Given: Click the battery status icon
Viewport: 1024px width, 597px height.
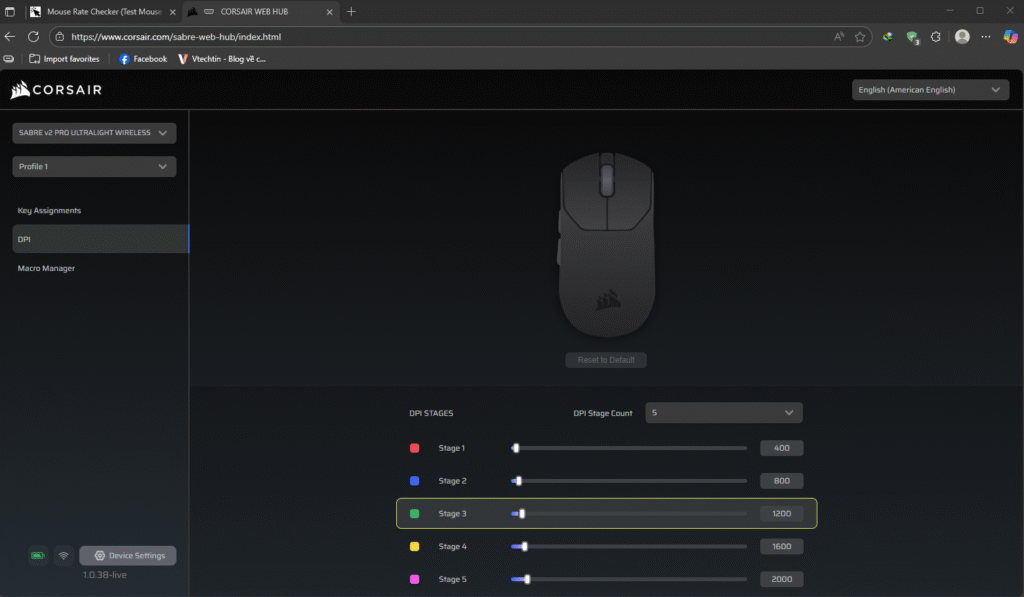Looking at the screenshot, I should click(x=38, y=556).
